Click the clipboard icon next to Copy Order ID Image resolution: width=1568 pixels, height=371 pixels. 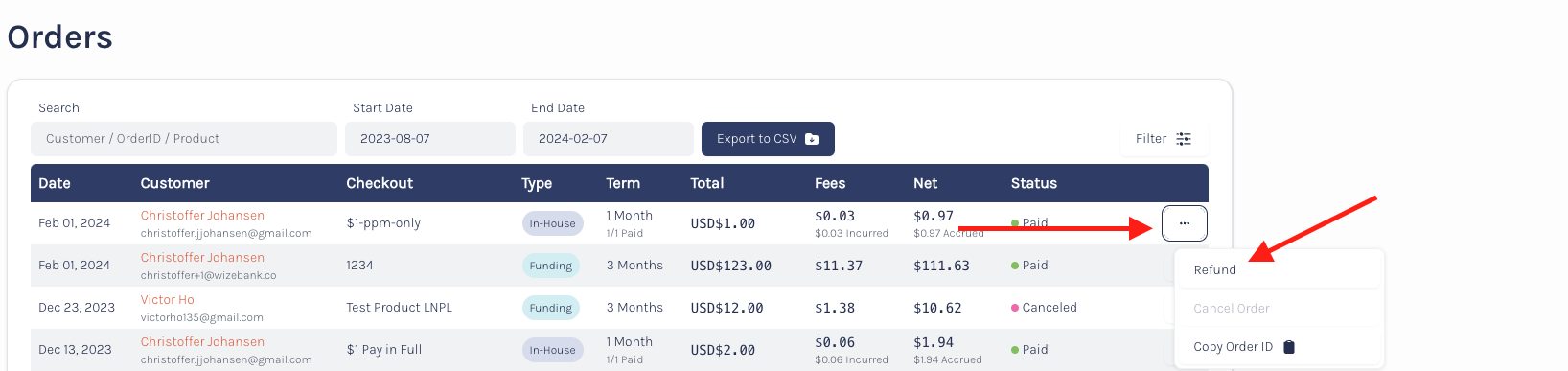point(1289,347)
